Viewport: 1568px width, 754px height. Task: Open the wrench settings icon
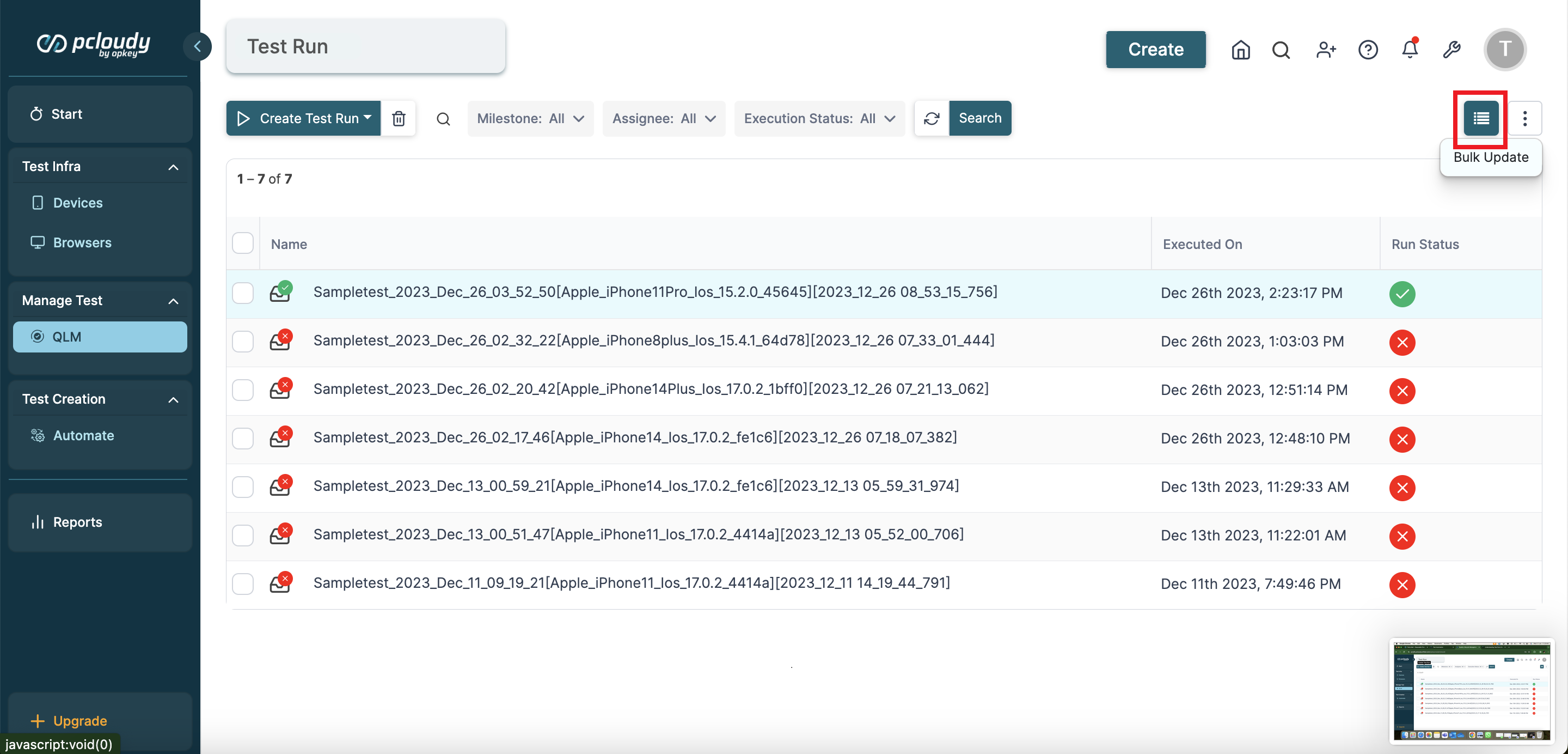coord(1451,50)
